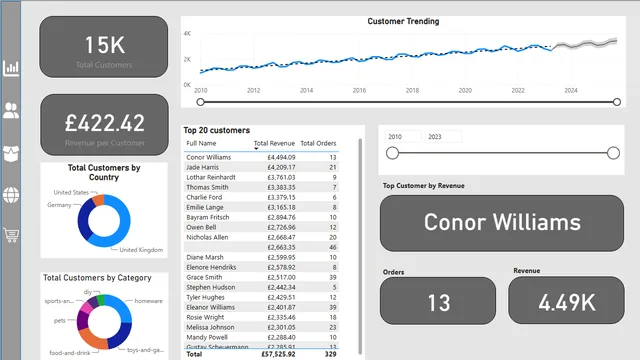The width and height of the screenshot is (640, 360).
Task: Click the sort arrow under Total Revenue
Action: click(256, 149)
